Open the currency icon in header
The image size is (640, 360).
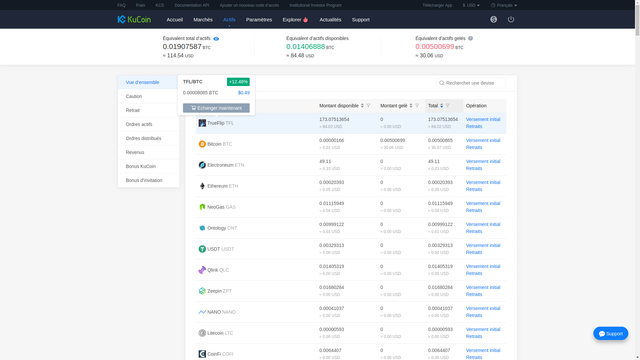[x=493, y=19]
